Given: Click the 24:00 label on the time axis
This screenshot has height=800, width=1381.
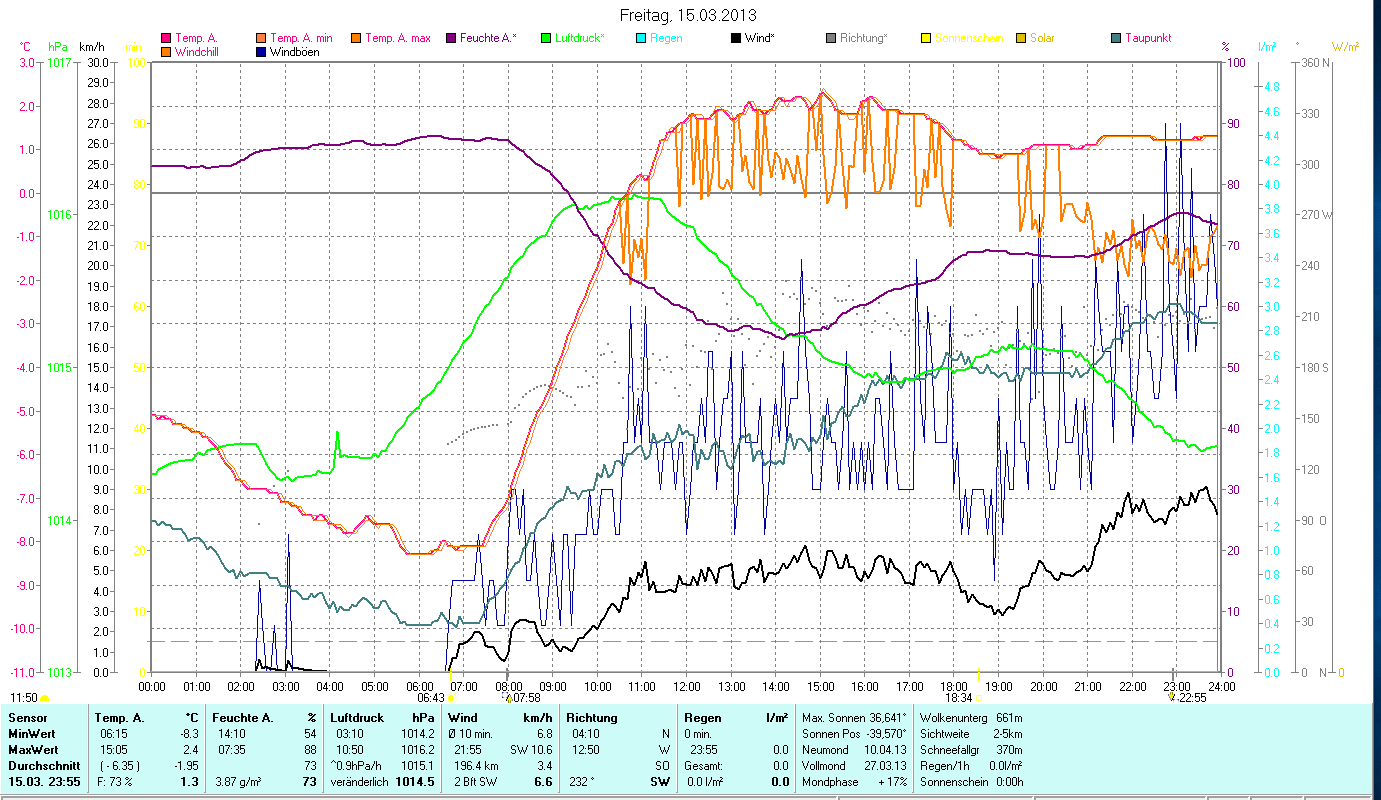Looking at the screenshot, I should point(1222,686).
